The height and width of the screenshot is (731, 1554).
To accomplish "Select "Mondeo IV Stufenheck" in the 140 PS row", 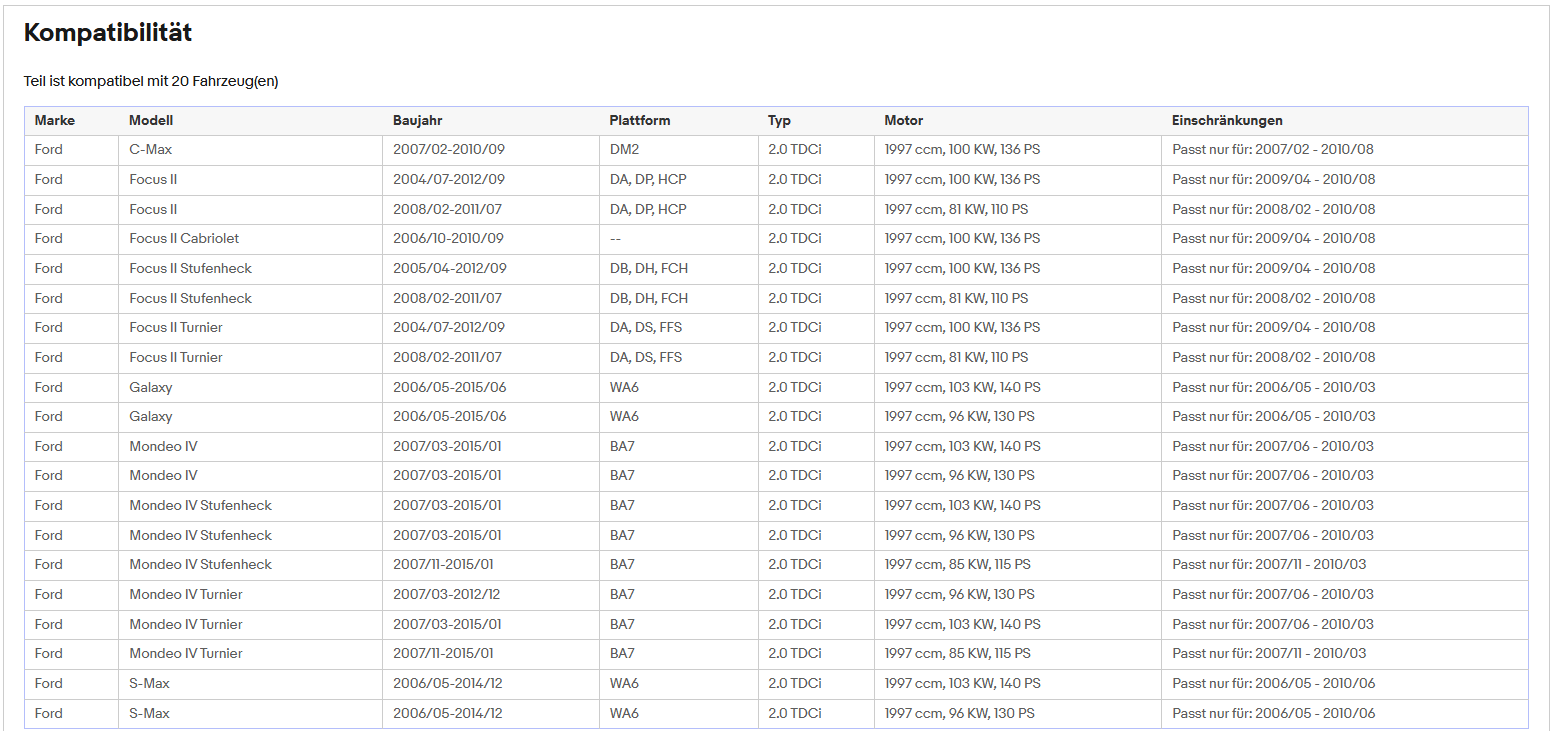I will pos(200,505).
